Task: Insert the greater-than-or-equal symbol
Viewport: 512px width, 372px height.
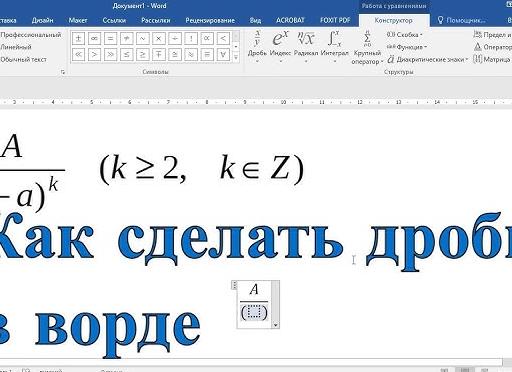Action: click(143, 54)
